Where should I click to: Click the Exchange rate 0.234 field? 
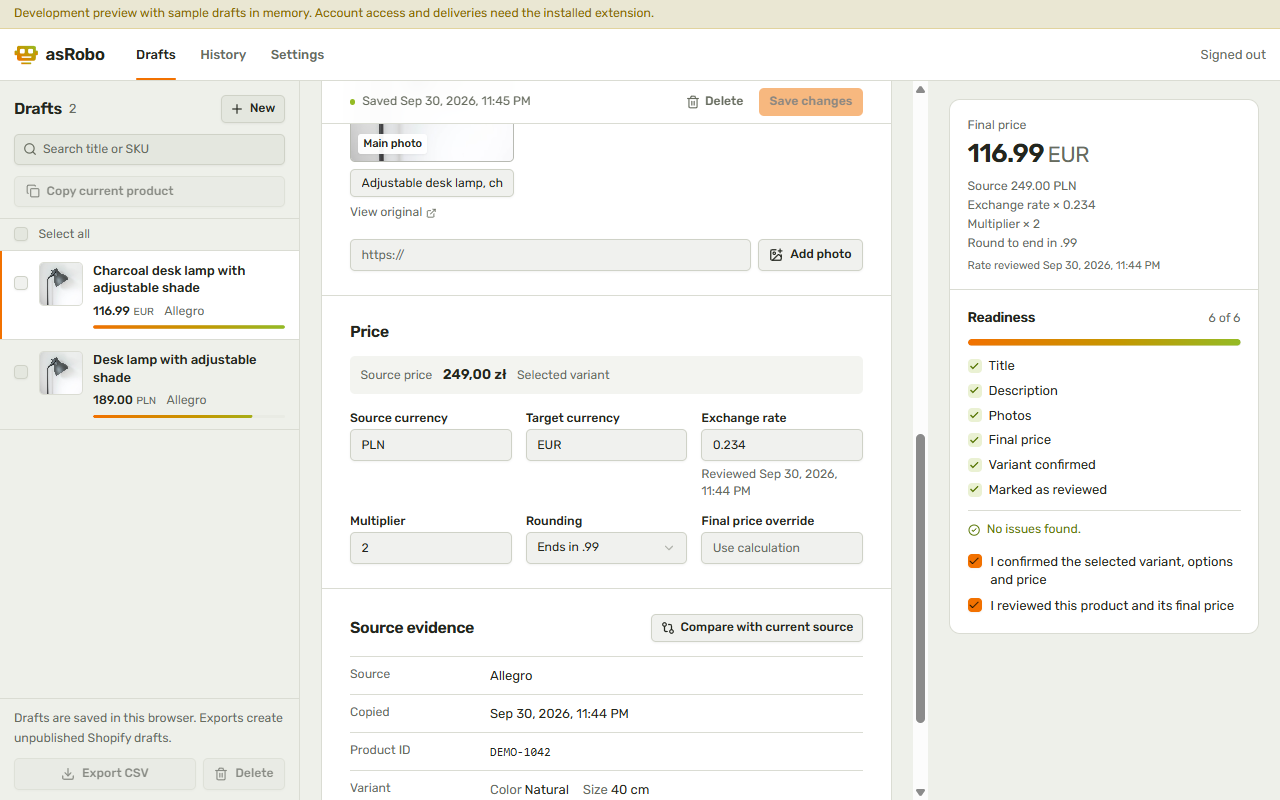[x=782, y=445]
